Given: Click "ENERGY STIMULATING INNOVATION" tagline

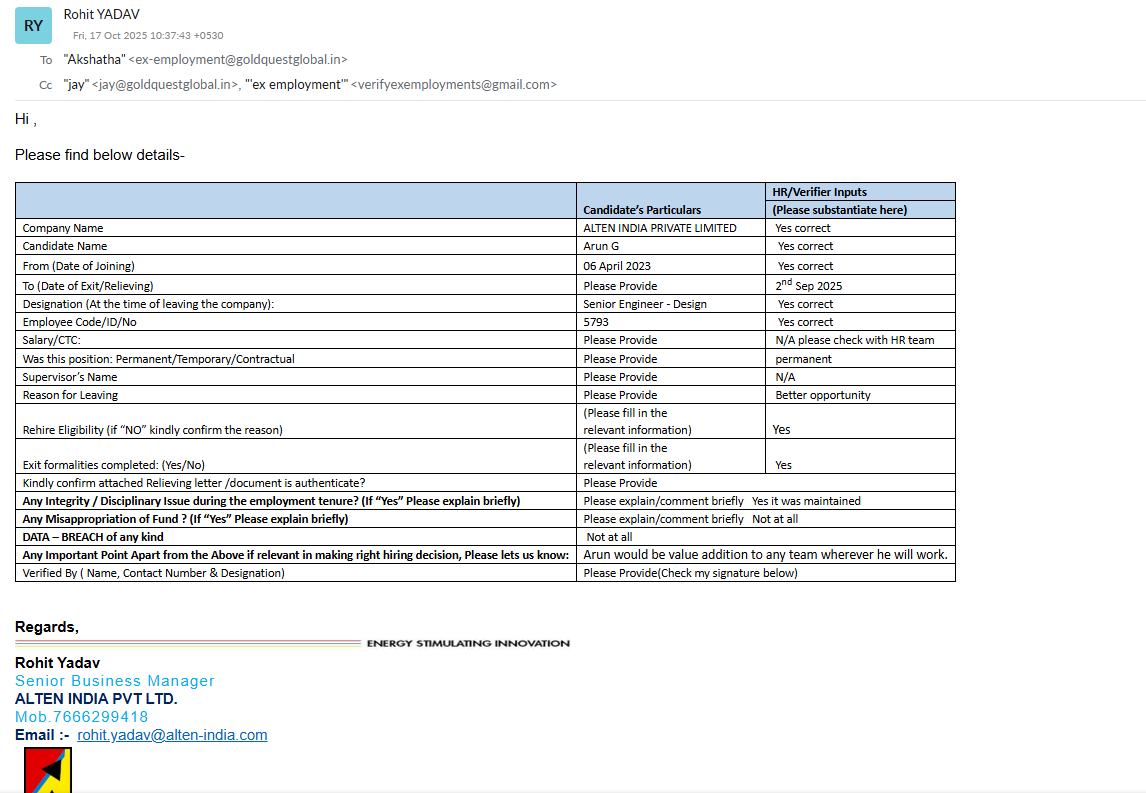Looking at the screenshot, I should point(468,643).
